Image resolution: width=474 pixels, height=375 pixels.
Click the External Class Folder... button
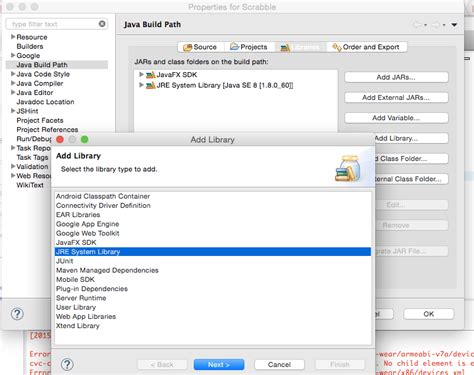tap(411, 179)
